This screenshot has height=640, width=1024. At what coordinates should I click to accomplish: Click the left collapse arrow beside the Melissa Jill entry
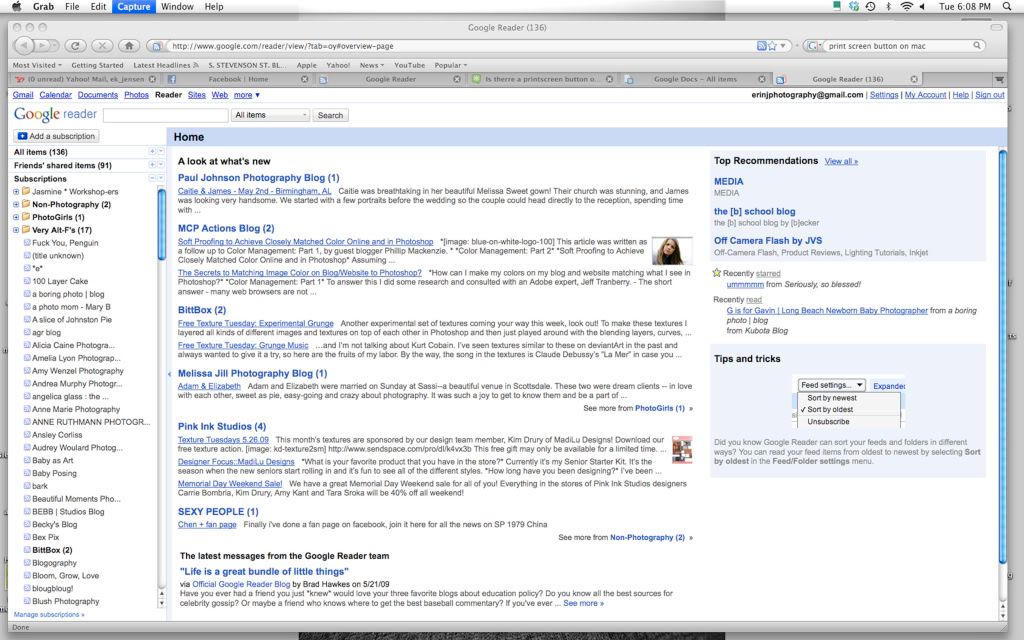point(169,374)
